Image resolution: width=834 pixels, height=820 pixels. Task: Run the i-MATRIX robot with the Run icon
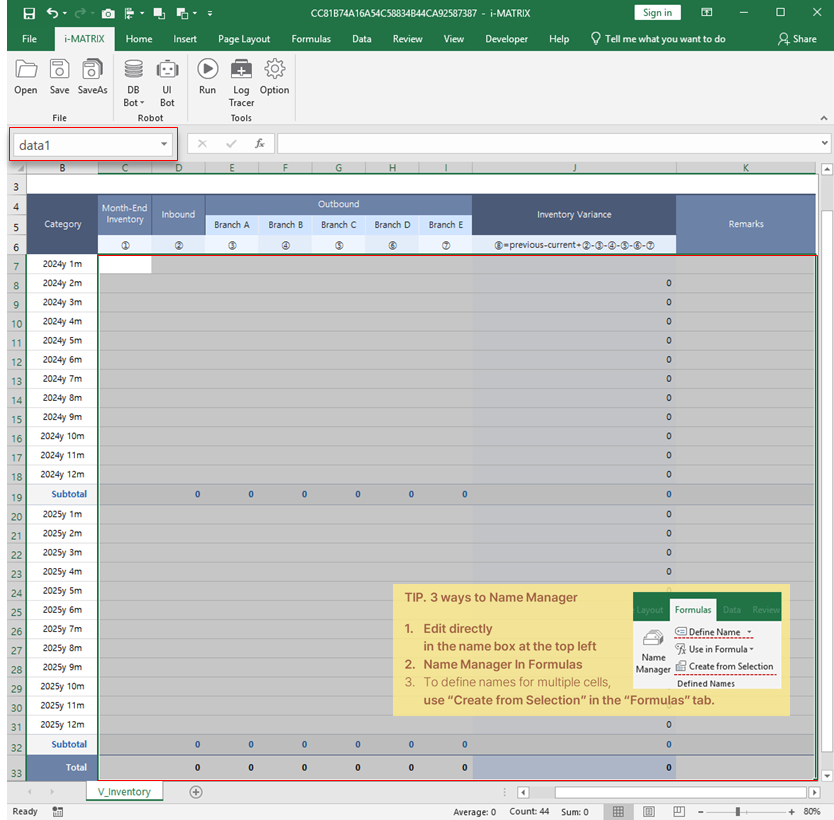207,70
